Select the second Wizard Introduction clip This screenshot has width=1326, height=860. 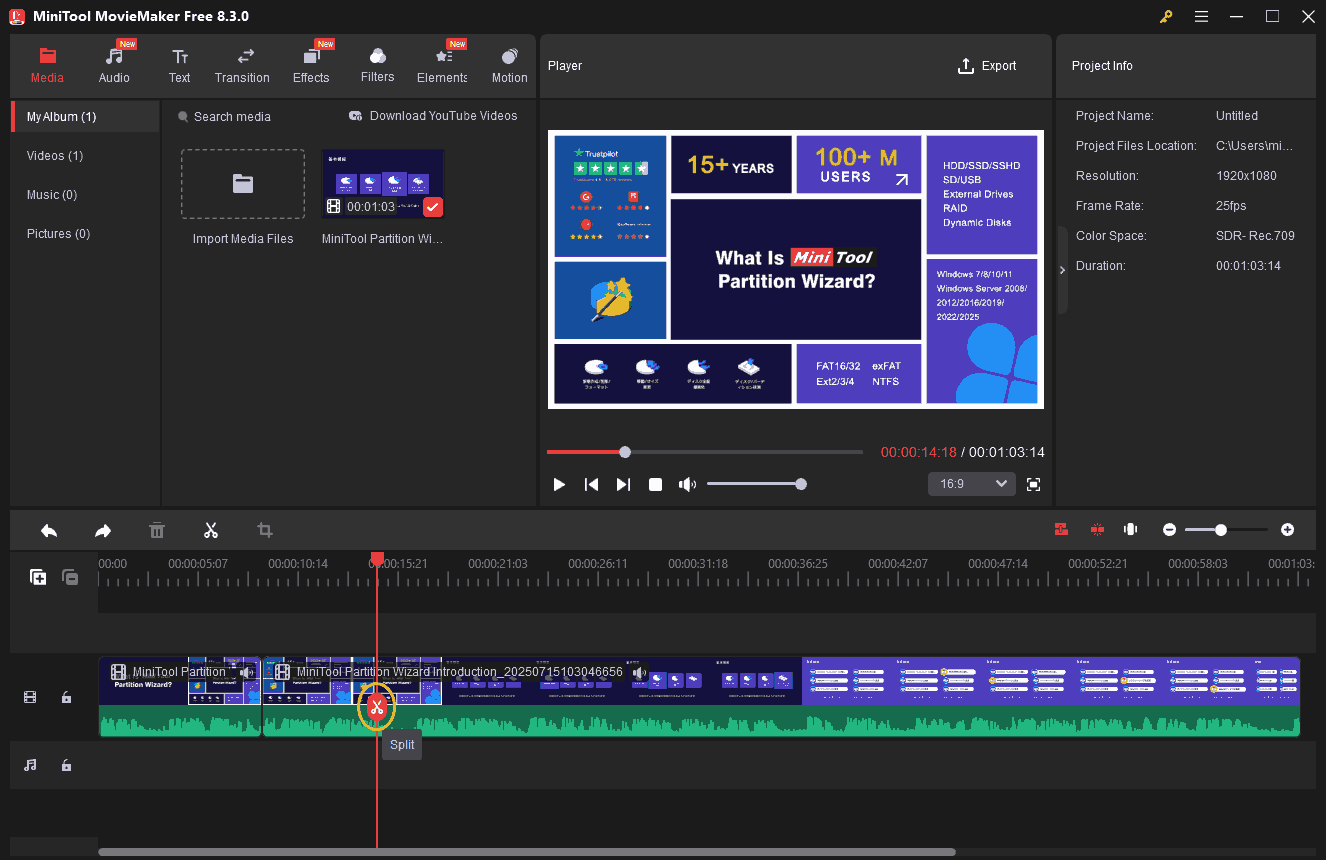pos(780,697)
